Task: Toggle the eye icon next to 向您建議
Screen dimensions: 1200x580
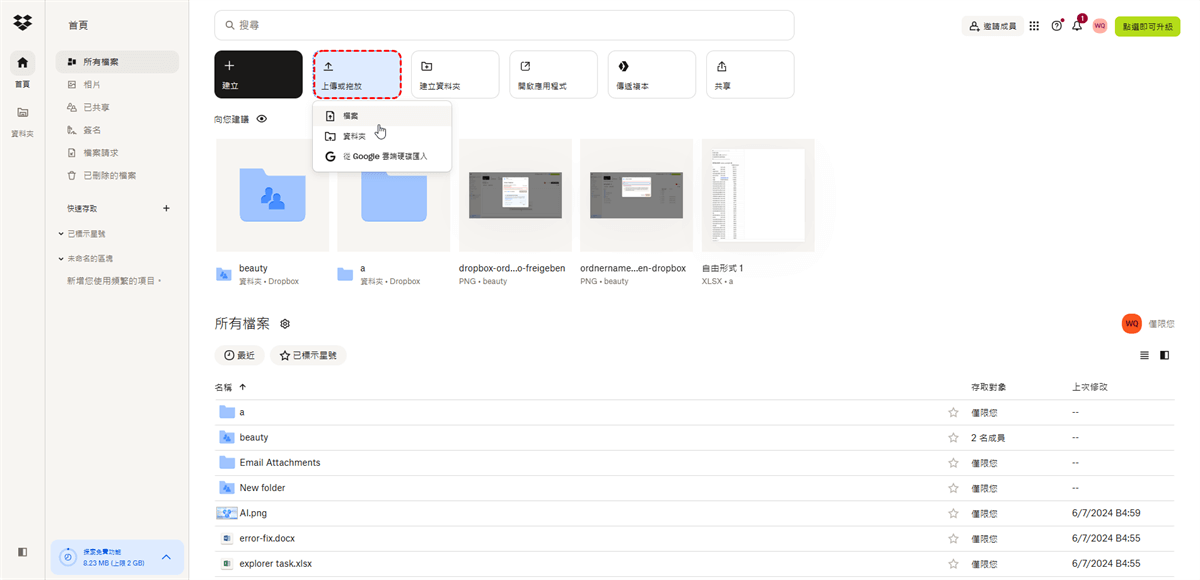Action: tap(262, 119)
